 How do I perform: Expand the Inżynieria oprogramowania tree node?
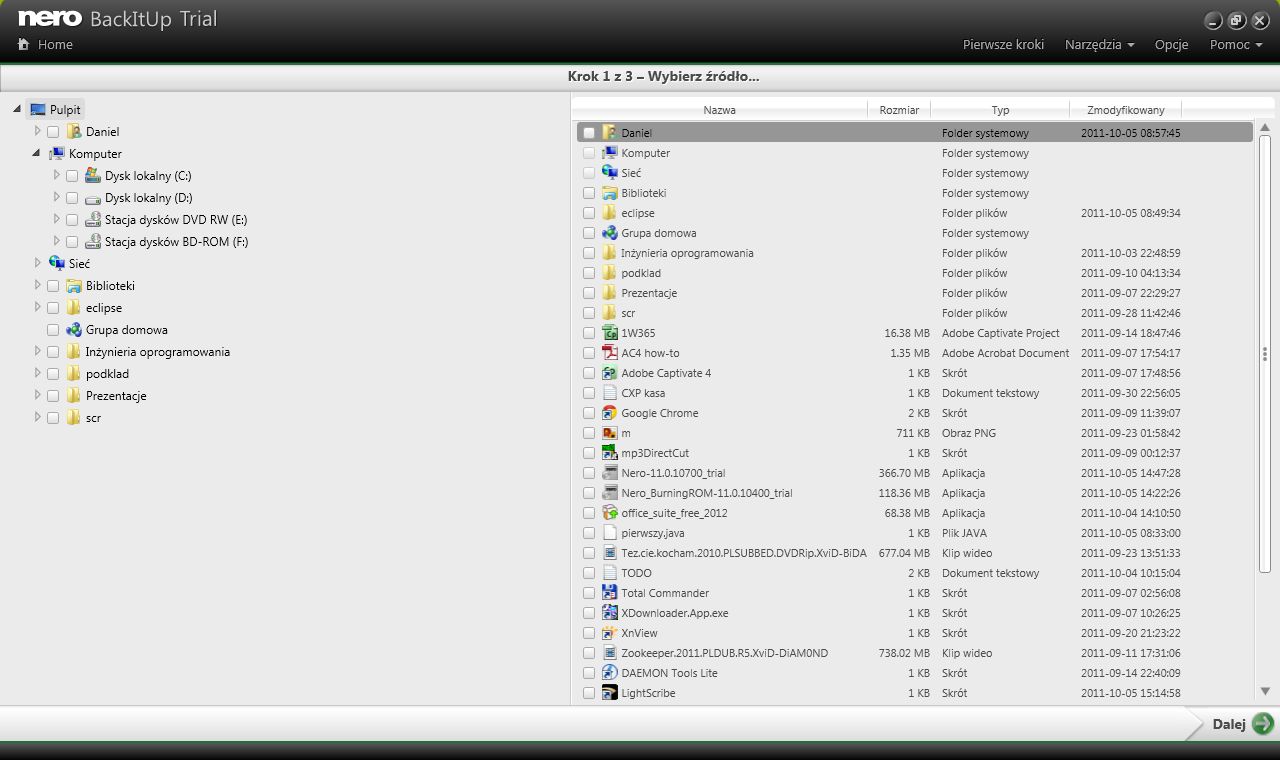(x=37, y=351)
